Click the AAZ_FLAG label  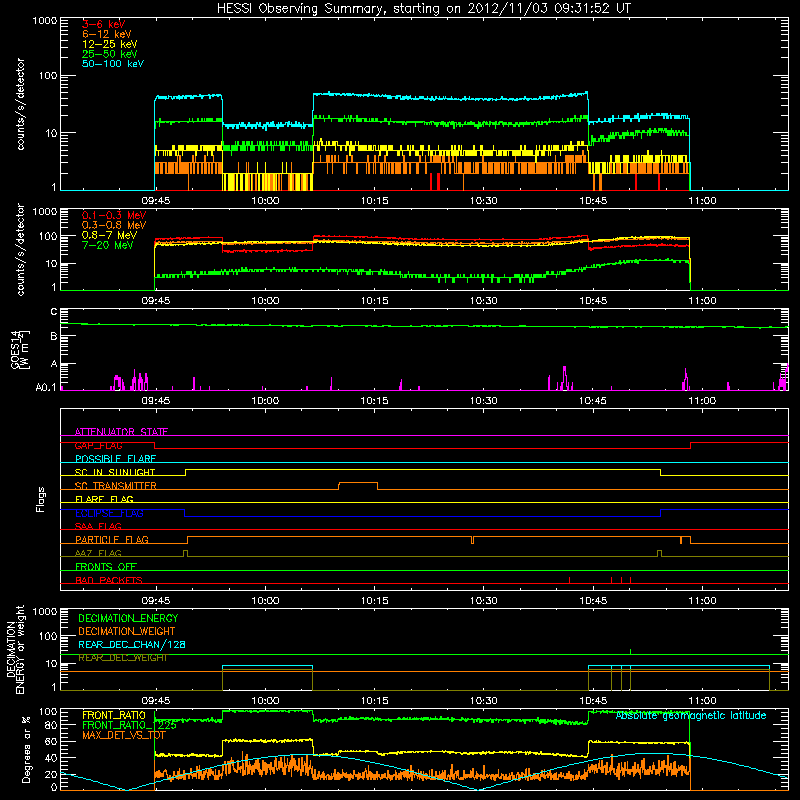(98, 553)
